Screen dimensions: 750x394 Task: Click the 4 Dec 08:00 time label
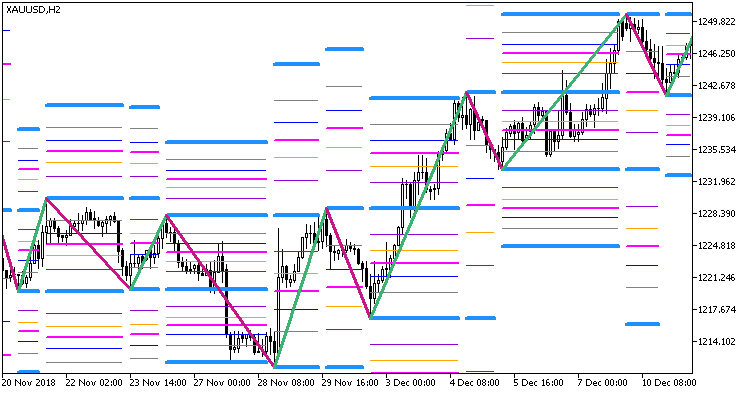click(x=474, y=383)
